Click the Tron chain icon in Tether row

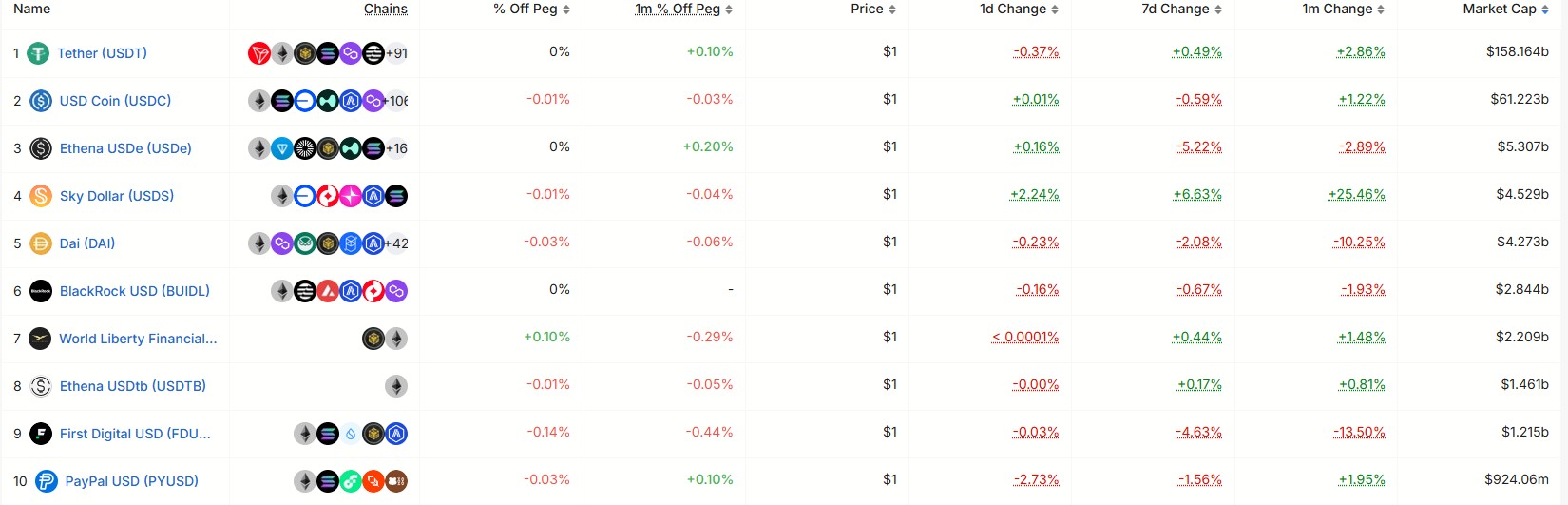pyautogui.click(x=259, y=53)
